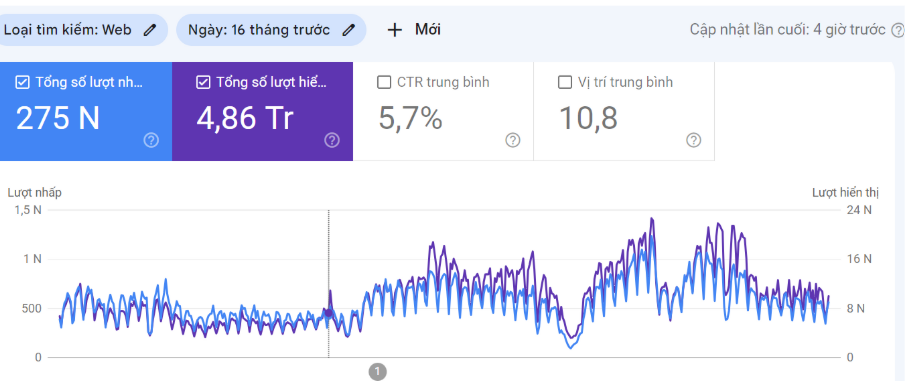907x381 pixels.
Task: Click the highlighted data point on the chart
Action: (x=329, y=313)
